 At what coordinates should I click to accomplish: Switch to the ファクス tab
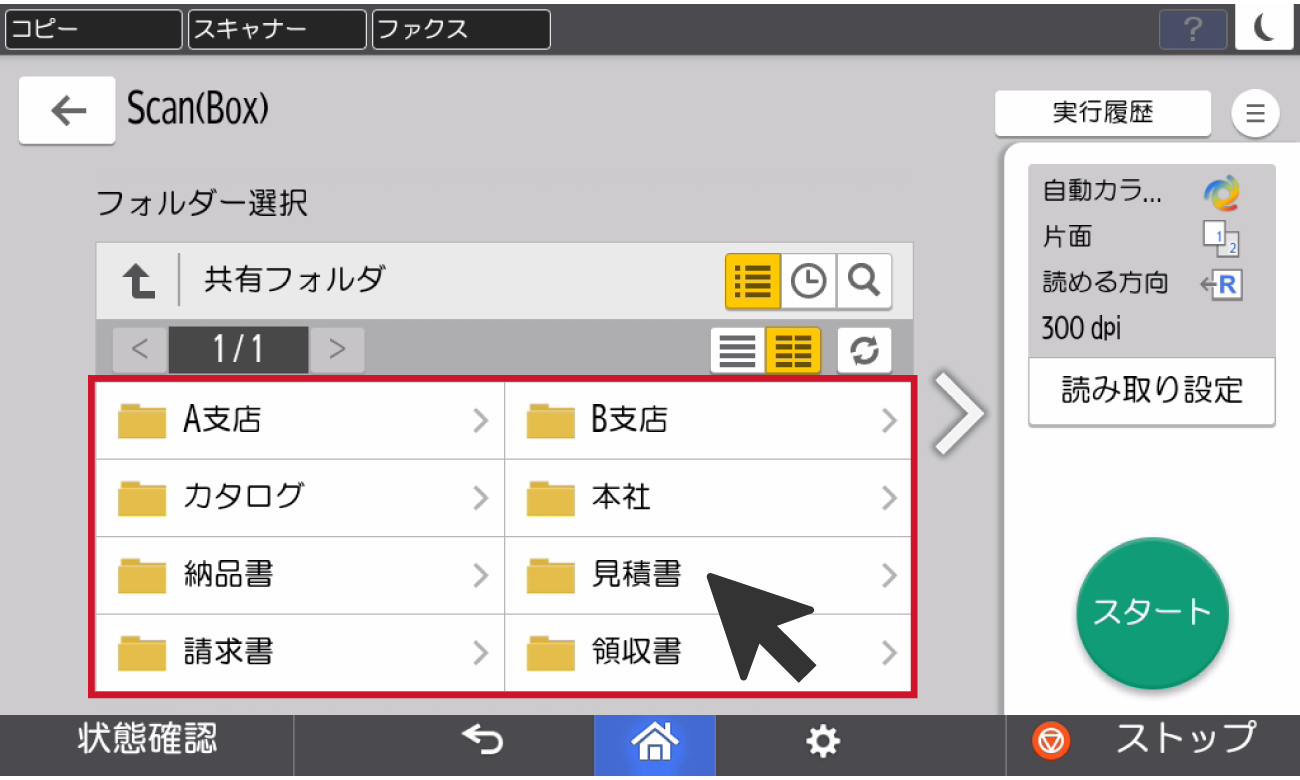[461, 29]
